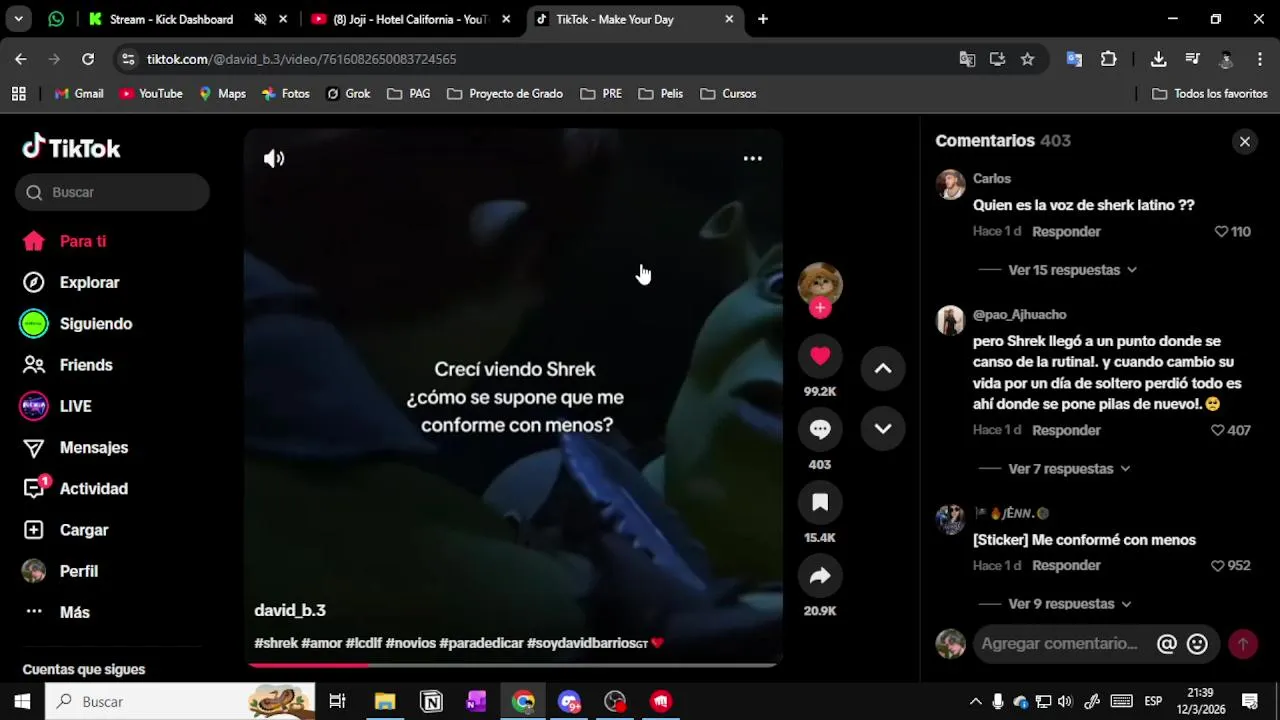Bookmark the video with 15.4K saves
This screenshot has height=720, width=1280.
[820, 502]
